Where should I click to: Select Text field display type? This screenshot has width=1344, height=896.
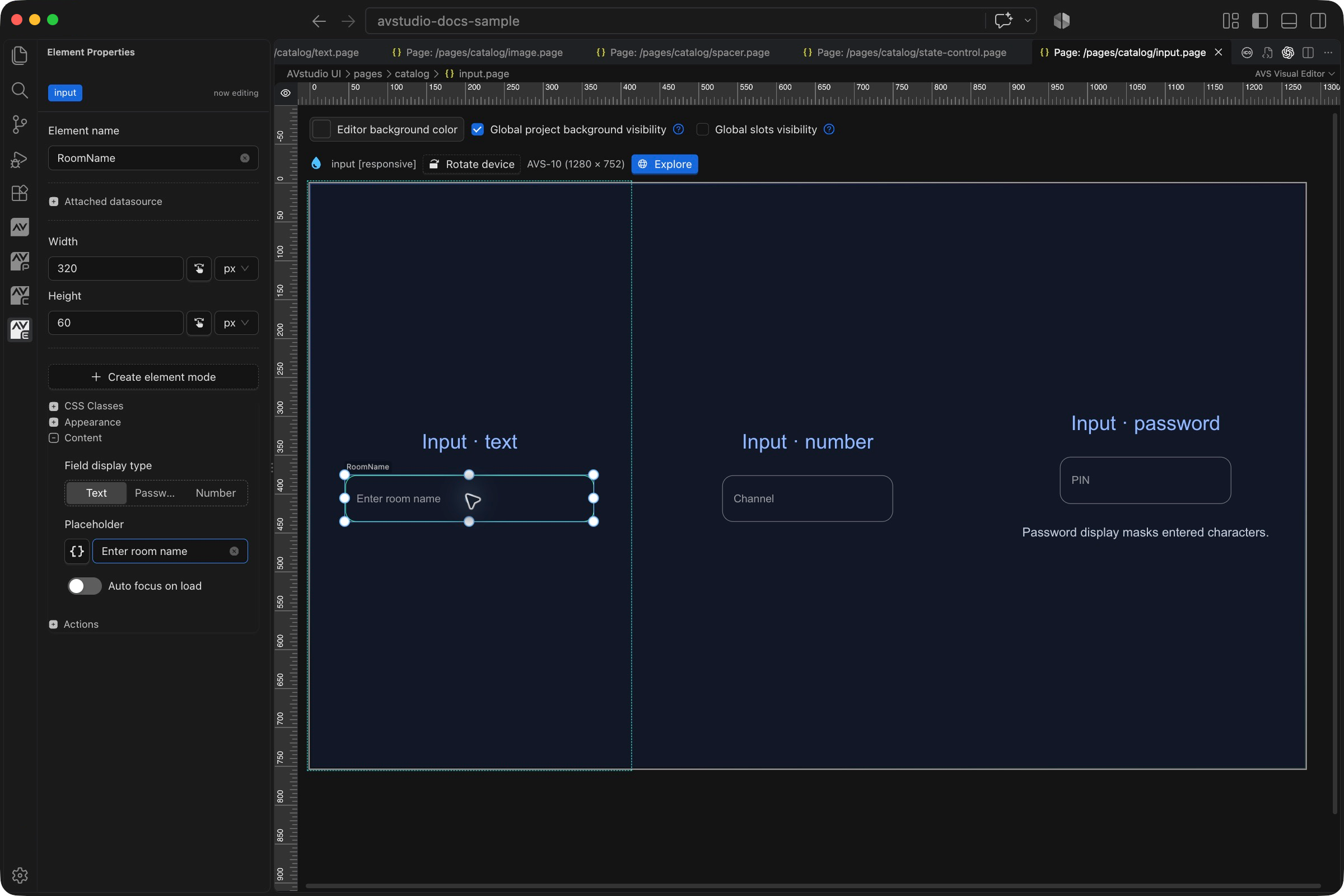click(96, 493)
